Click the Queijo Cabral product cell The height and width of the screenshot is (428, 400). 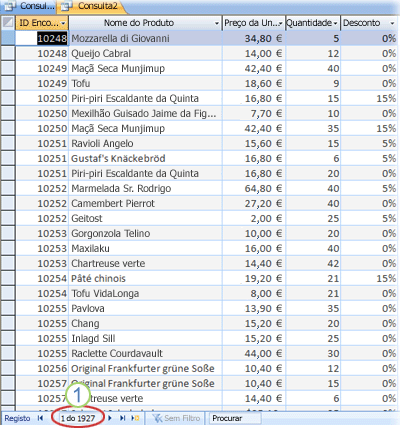[145, 53]
